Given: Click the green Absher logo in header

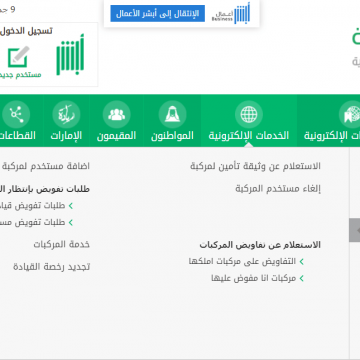Looking at the screenshot, I should tap(70, 55).
